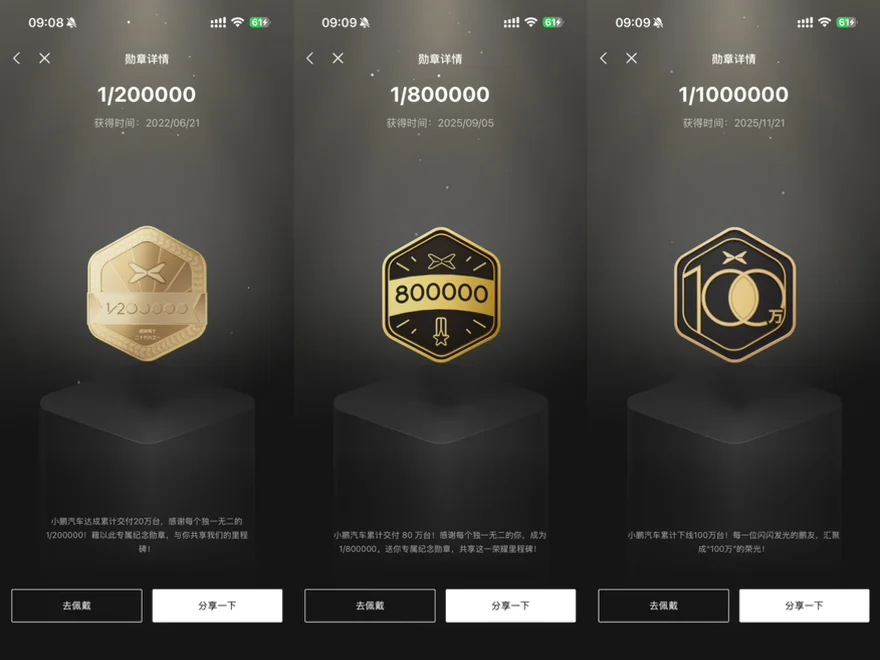Tap the Wi-Fi icon on middle screen

(531, 22)
